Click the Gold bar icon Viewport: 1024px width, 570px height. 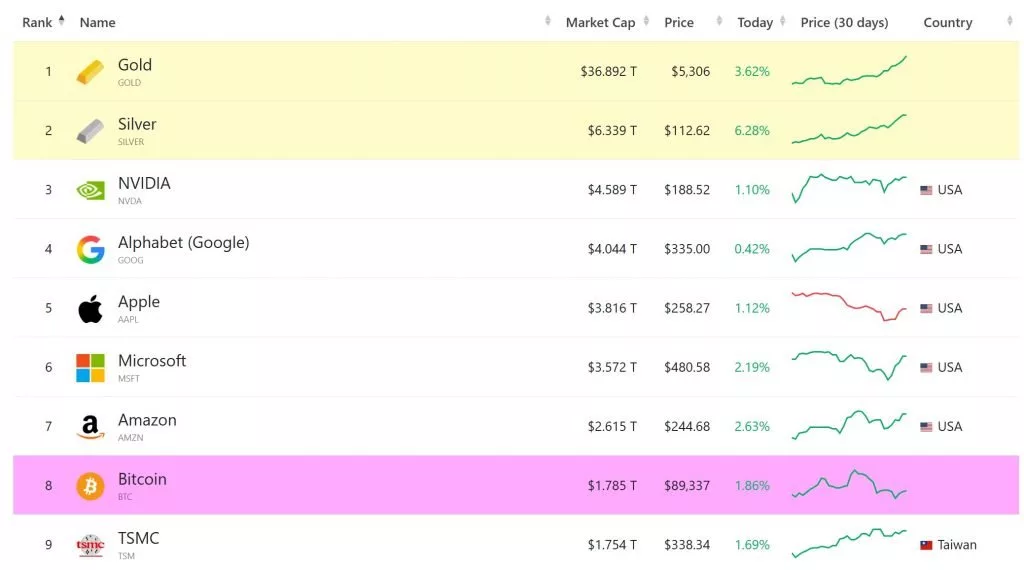pos(90,72)
